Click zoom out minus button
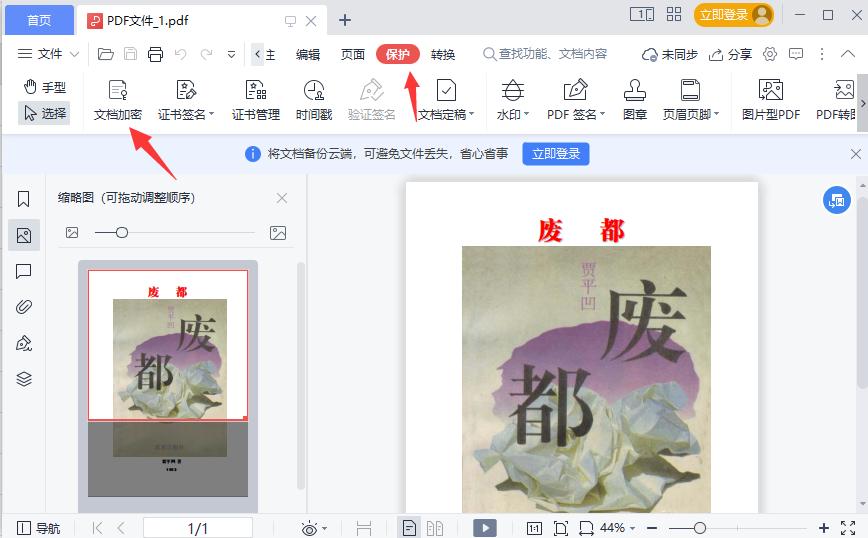This screenshot has height=538, width=868. point(652,528)
